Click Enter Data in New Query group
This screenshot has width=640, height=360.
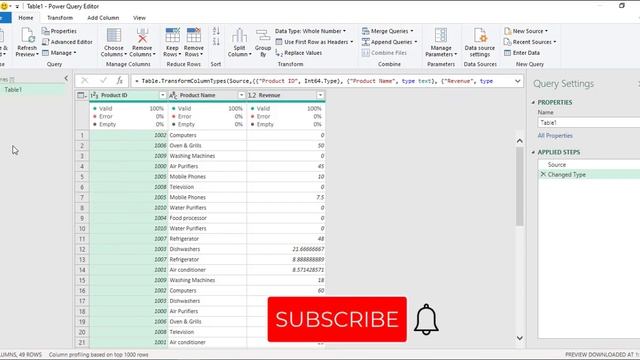tap(522, 53)
